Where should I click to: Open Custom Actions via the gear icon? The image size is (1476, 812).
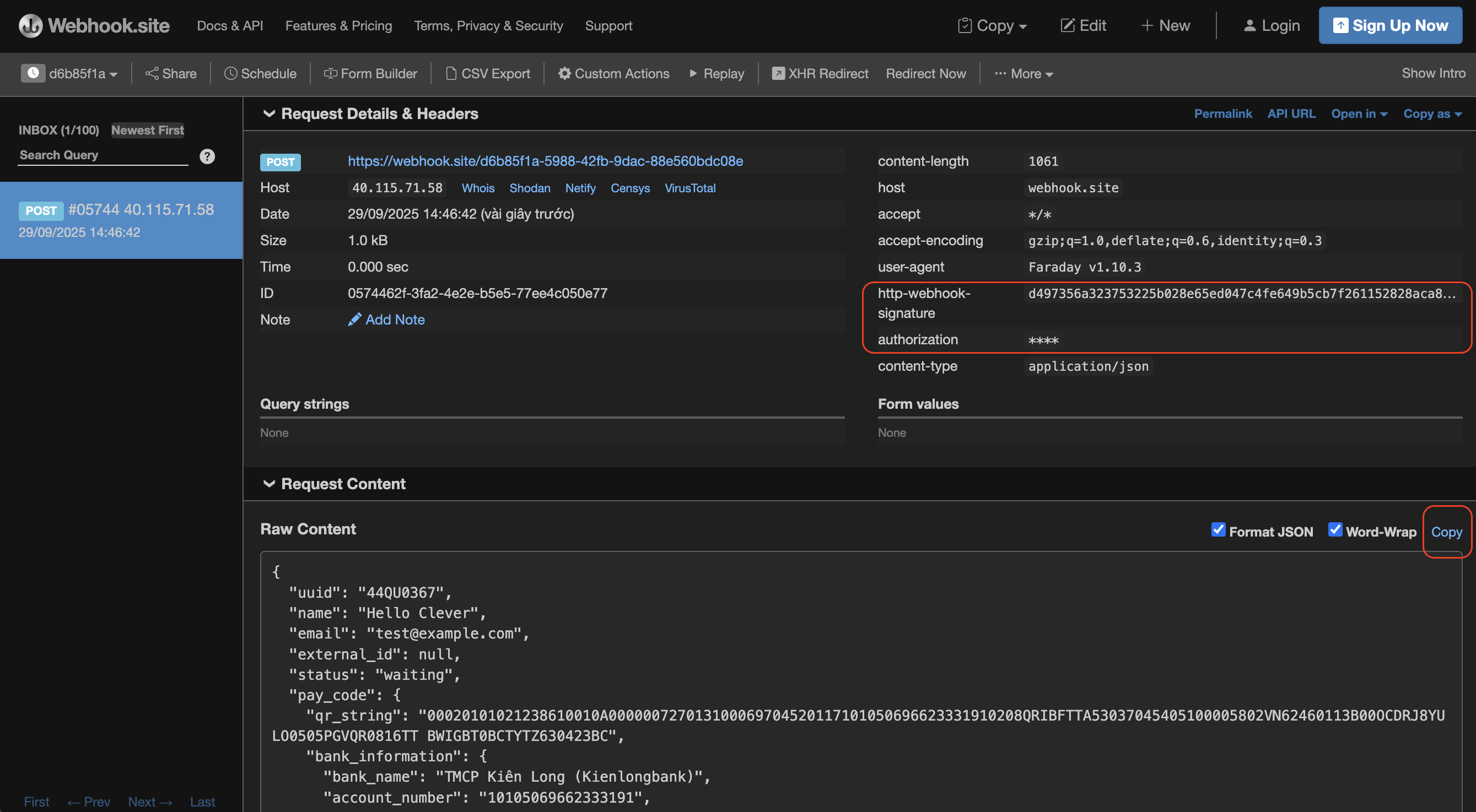(564, 73)
